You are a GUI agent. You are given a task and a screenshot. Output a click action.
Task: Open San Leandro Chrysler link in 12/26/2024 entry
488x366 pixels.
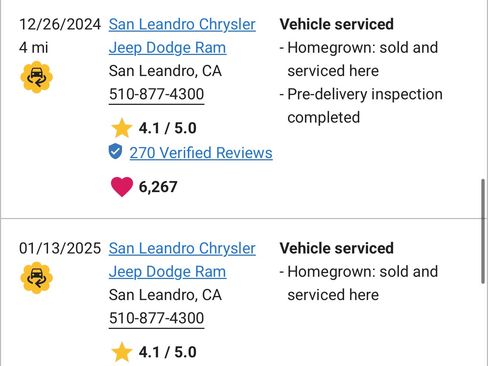click(182, 24)
